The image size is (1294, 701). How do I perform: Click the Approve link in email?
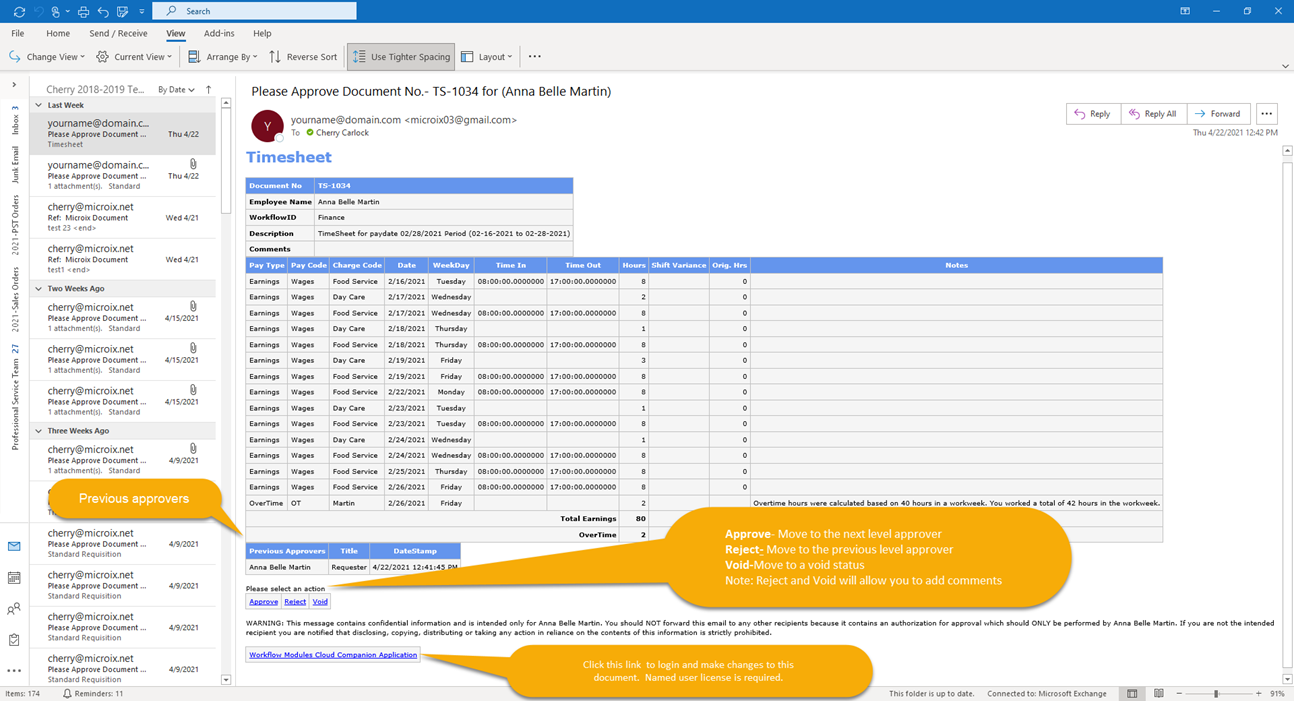(x=263, y=602)
